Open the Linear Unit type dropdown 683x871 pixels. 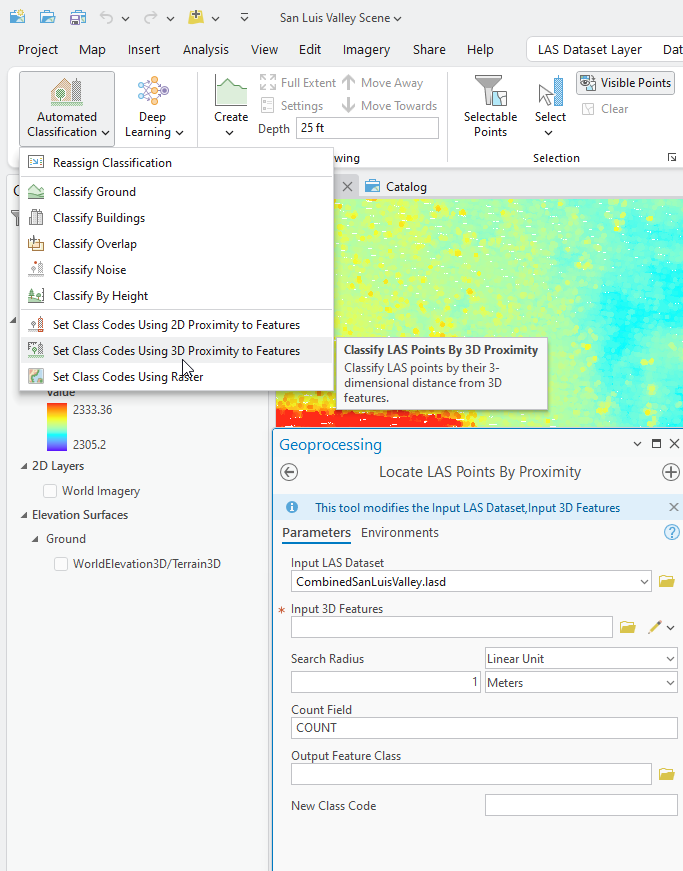point(581,659)
